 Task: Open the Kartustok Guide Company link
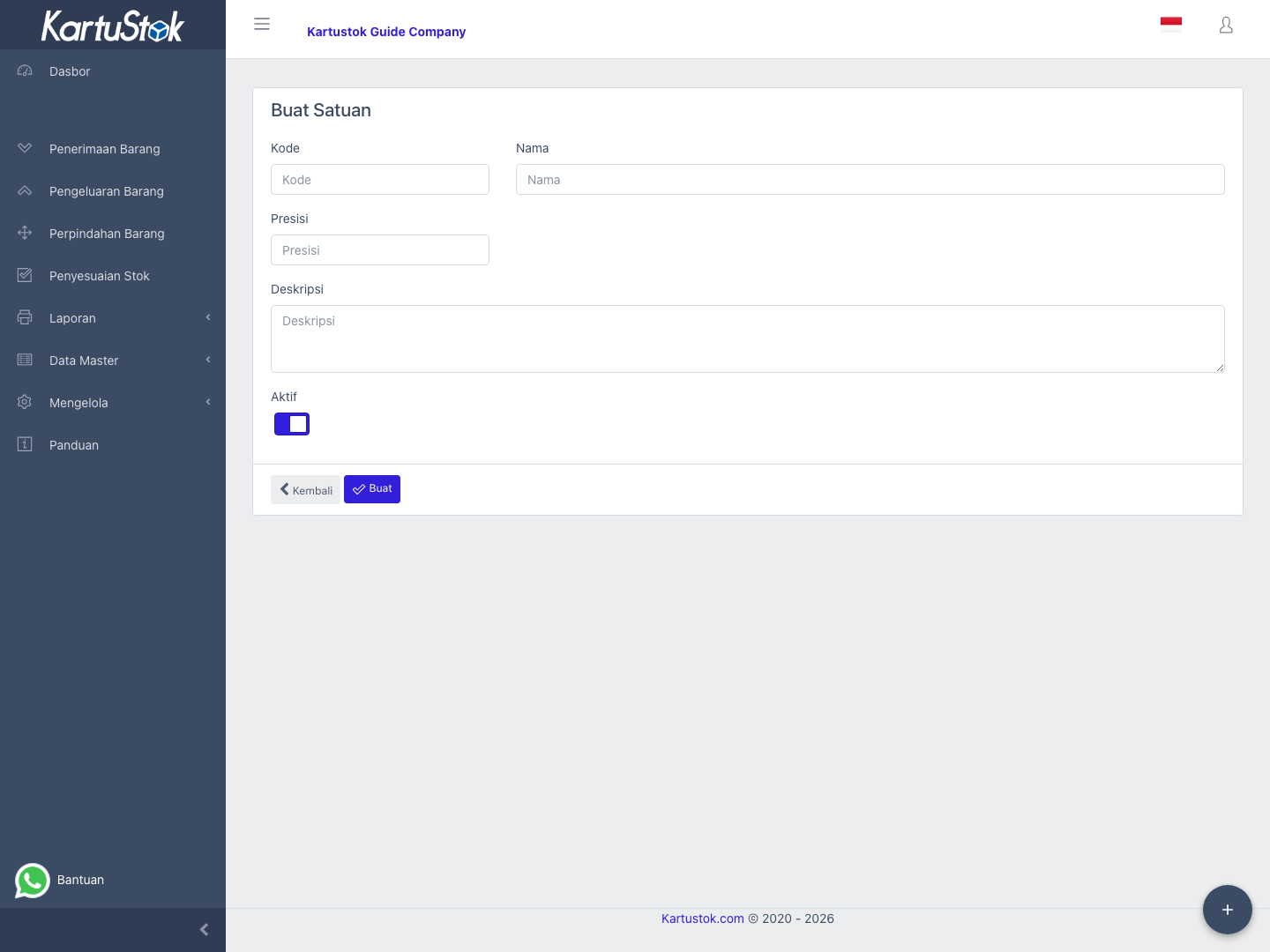click(386, 32)
